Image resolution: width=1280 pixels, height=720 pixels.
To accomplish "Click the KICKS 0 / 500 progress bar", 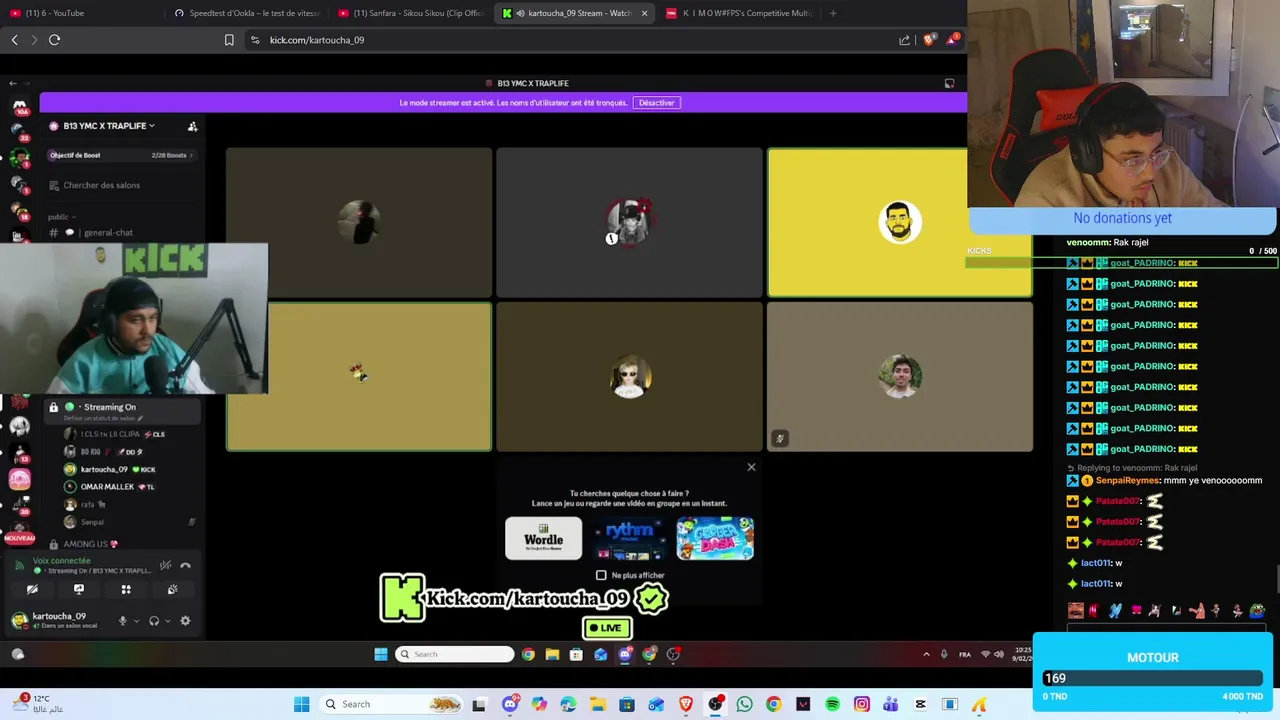I will point(1121,263).
